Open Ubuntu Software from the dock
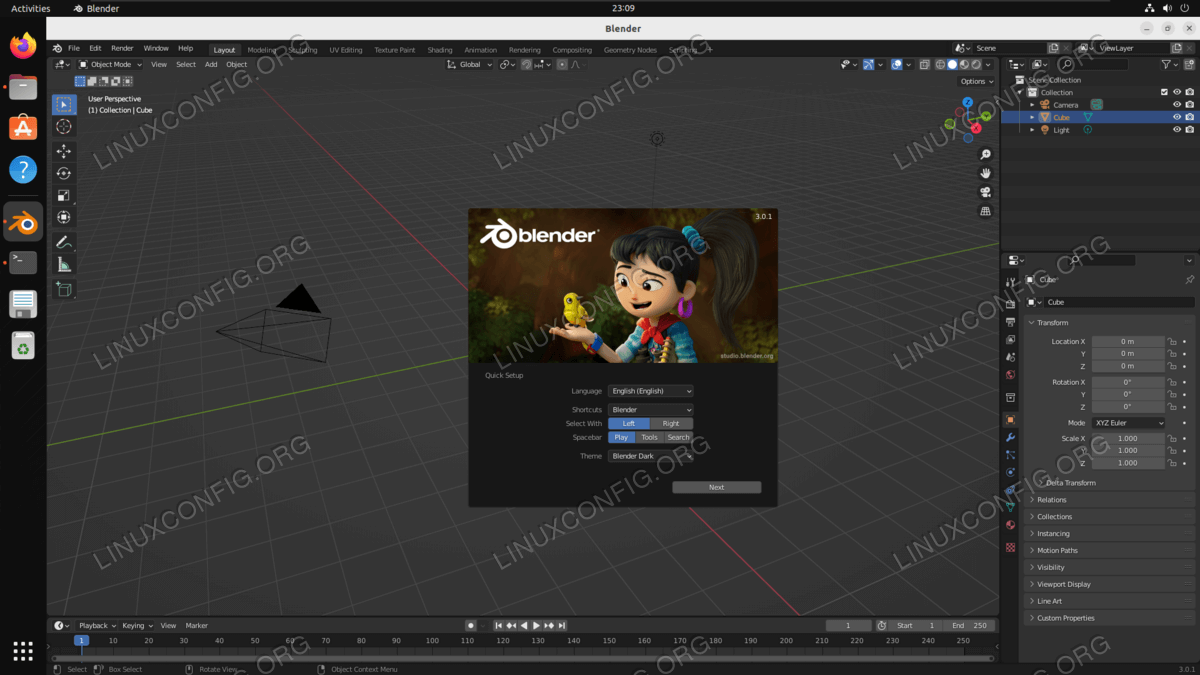The image size is (1200, 675). (23, 127)
